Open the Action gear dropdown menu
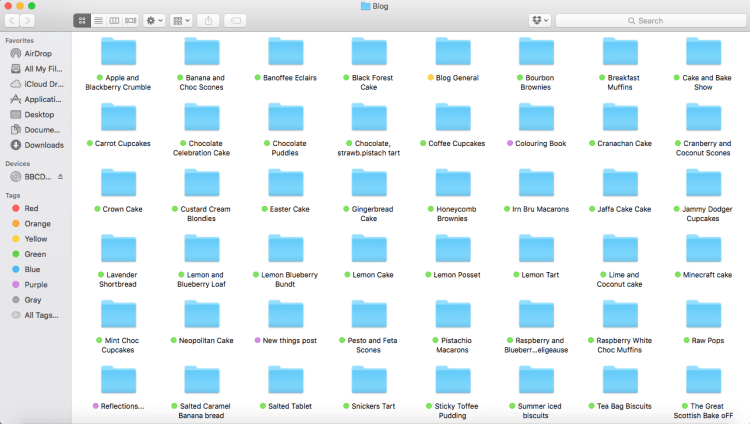Viewport: 750px width, 424px height. (x=155, y=20)
